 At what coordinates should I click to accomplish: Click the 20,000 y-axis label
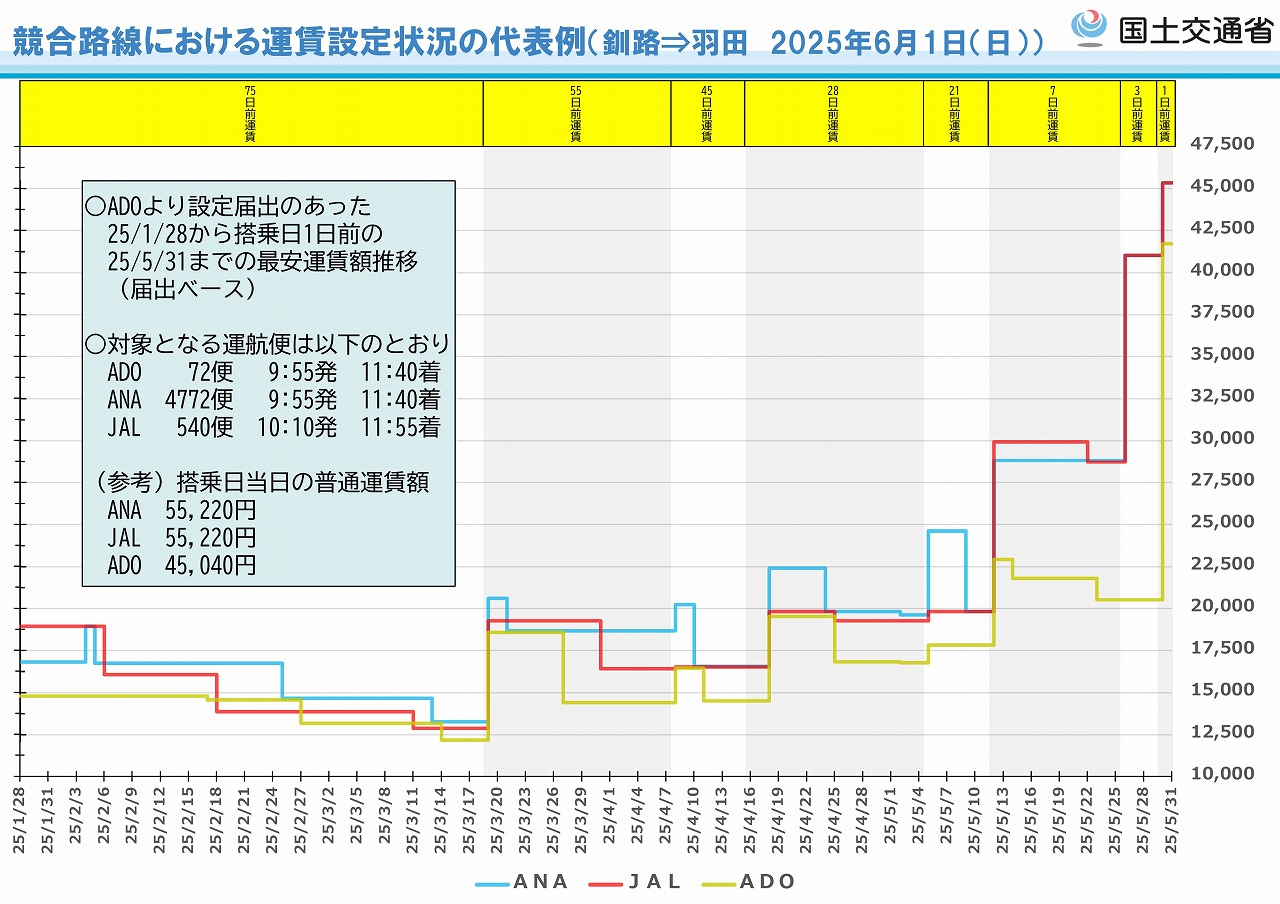1222,606
